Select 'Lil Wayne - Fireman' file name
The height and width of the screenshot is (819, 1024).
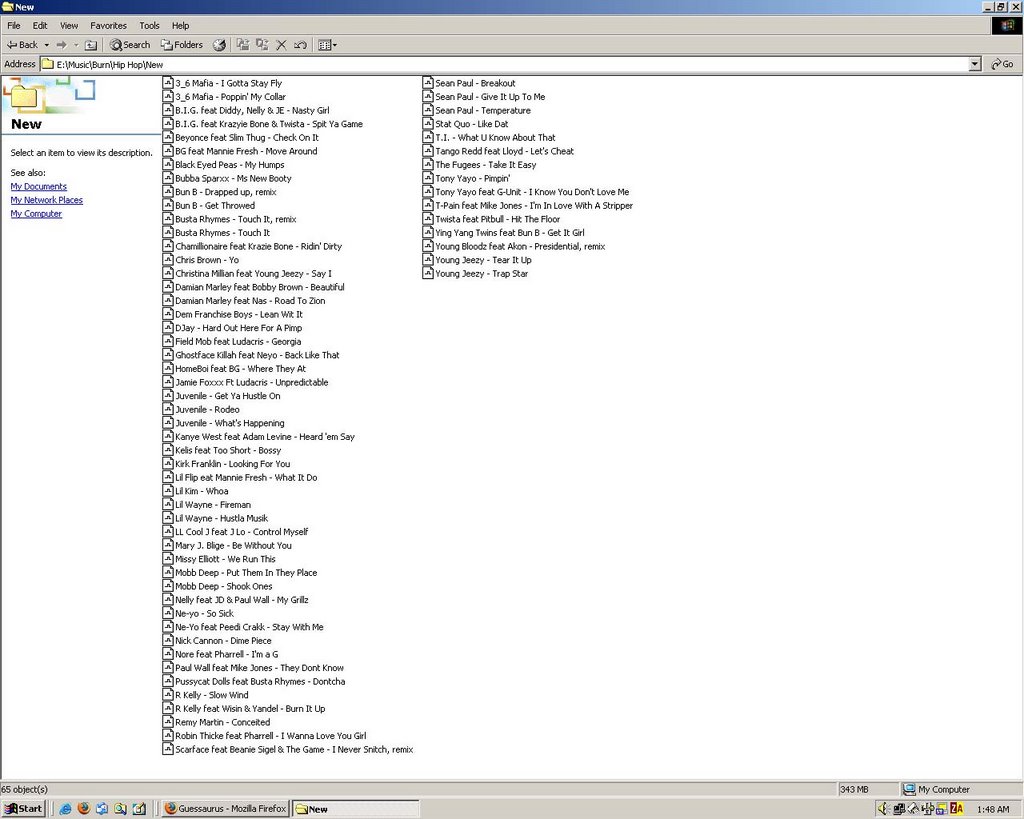(213, 505)
